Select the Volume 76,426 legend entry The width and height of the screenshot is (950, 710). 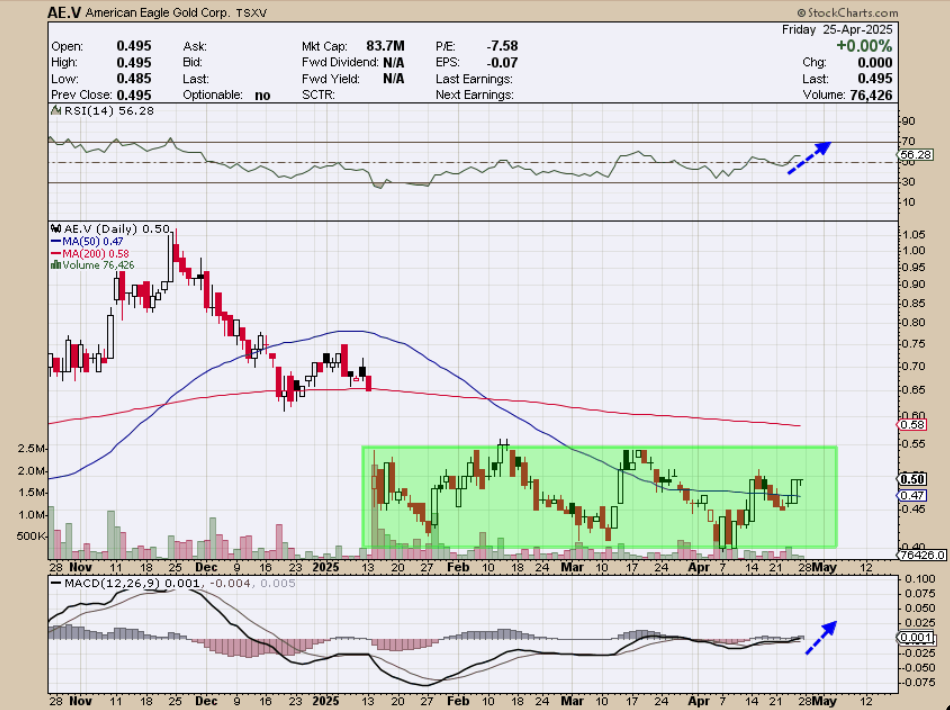[x=98, y=265]
